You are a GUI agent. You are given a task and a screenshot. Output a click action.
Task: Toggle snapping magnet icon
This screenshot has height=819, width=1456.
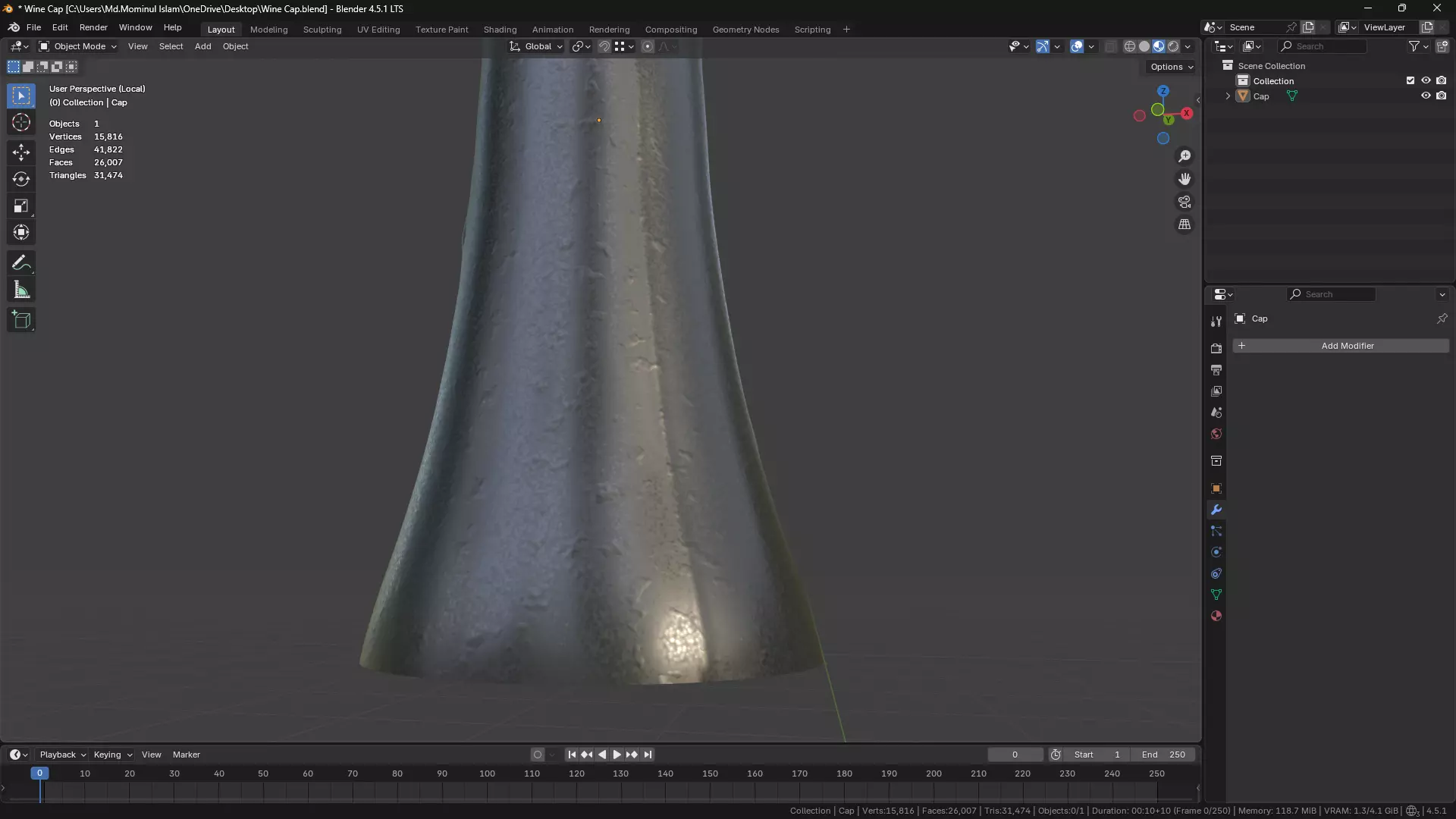[x=604, y=46]
